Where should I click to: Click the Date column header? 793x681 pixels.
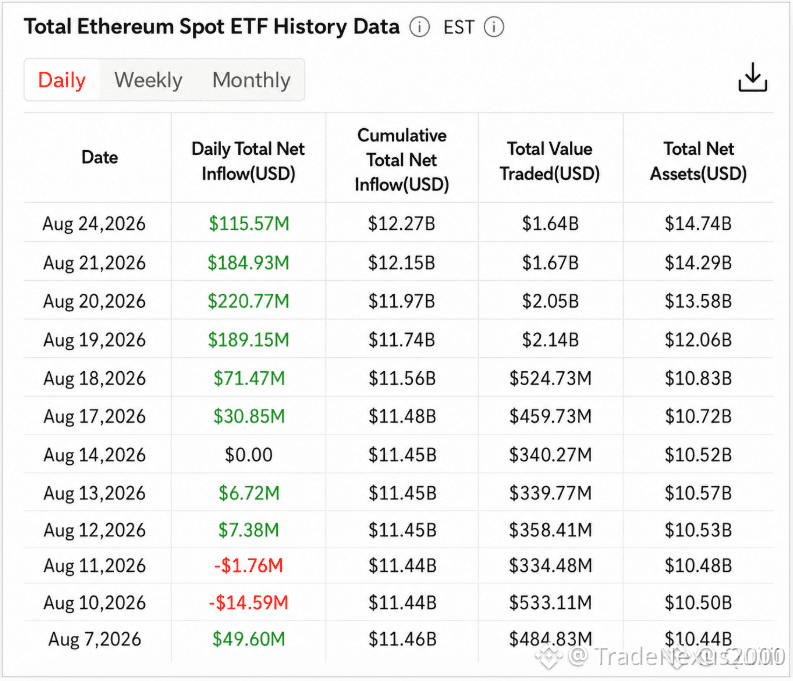click(100, 157)
